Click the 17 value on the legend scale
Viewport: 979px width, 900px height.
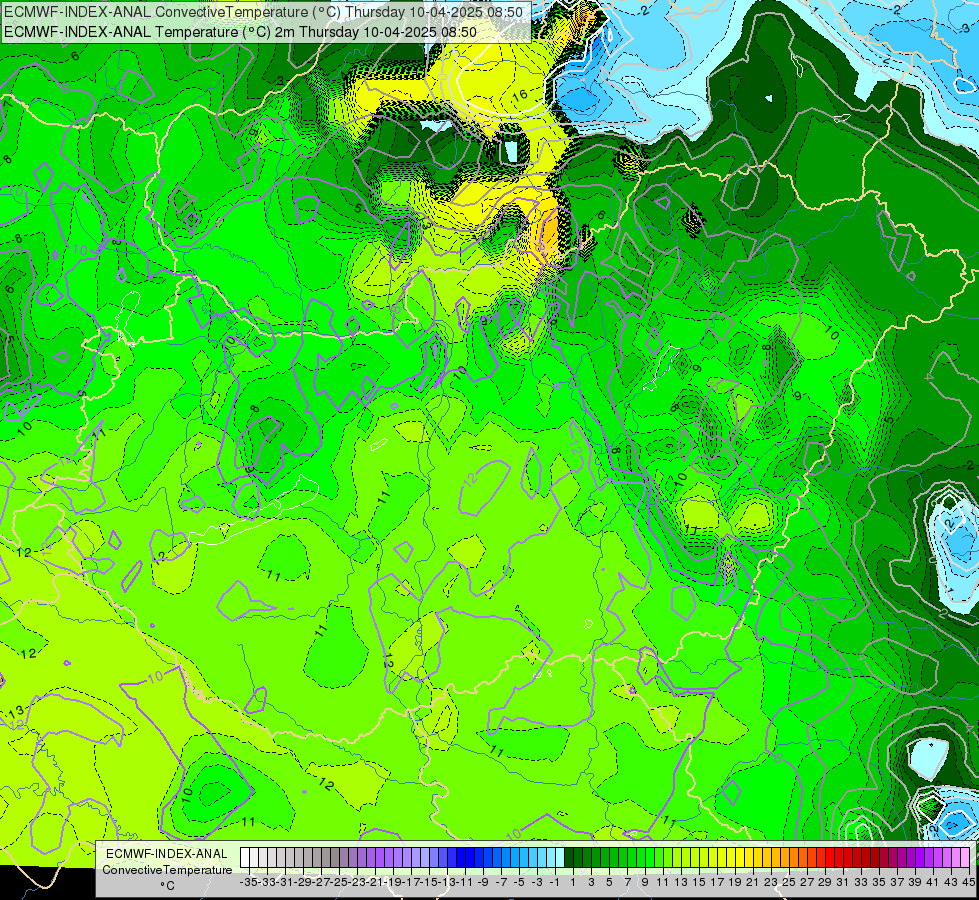click(x=717, y=882)
